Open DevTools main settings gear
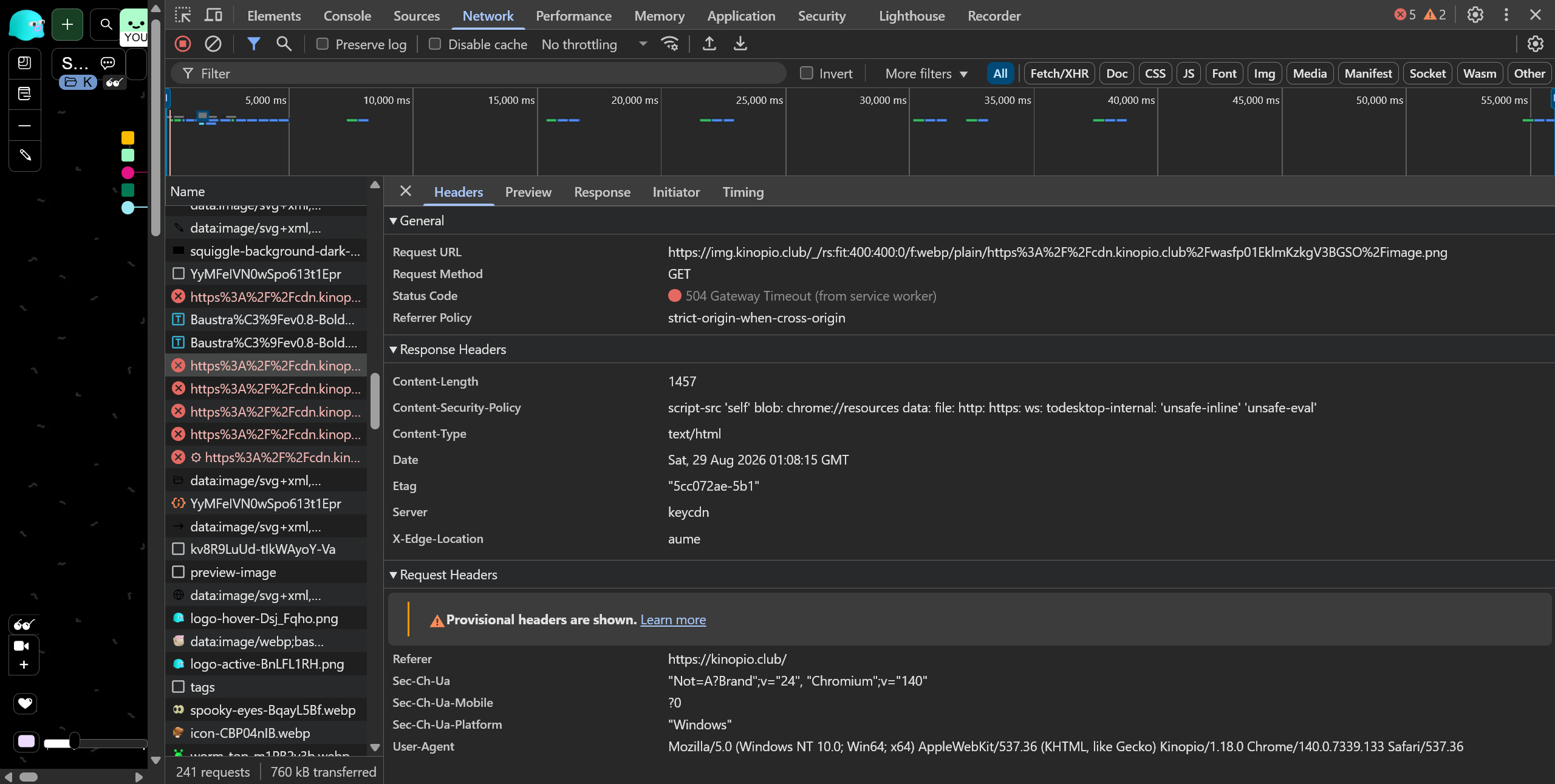The height and width of the screenshot is (784, 1555). click(1475, 15)
